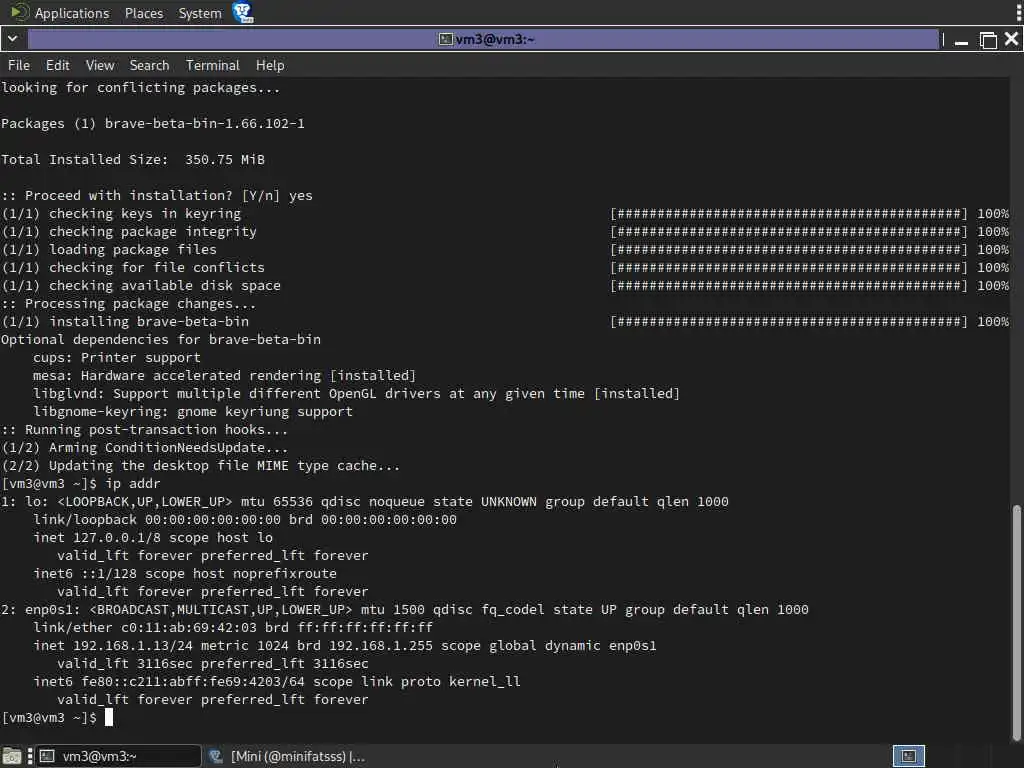1024x768 pixels.
Task: Open the window menu chevron in title bar
Action: pyautogui.click(x=12, y=39)
